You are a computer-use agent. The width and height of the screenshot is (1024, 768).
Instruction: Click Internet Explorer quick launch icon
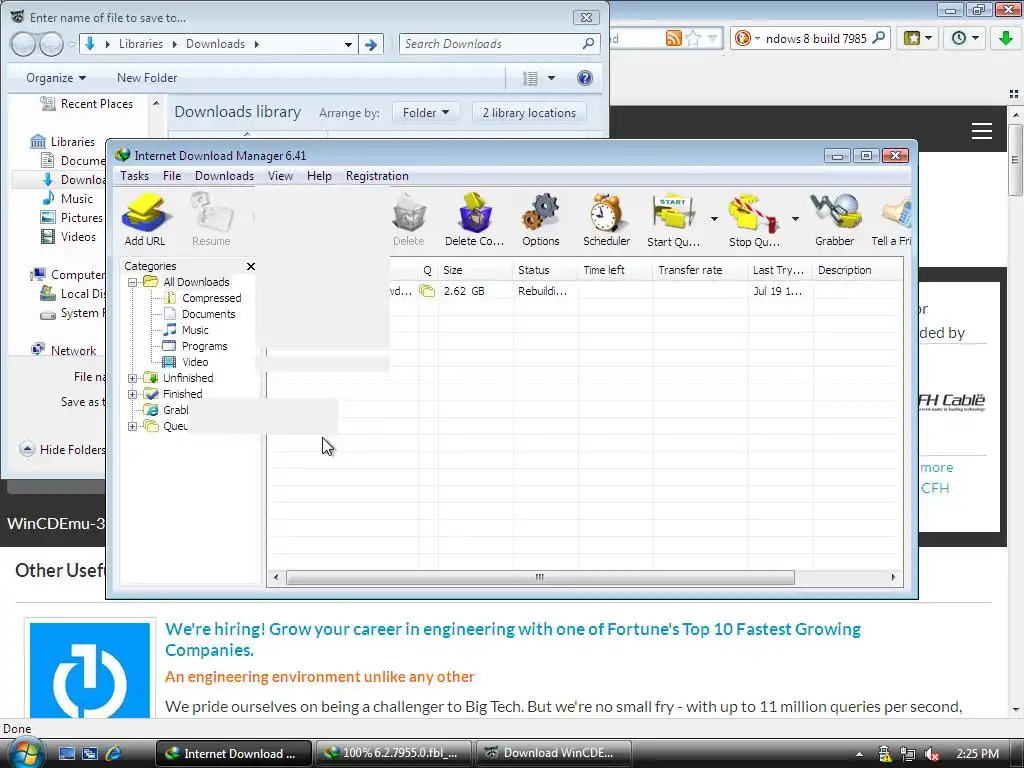pos(114,753)
